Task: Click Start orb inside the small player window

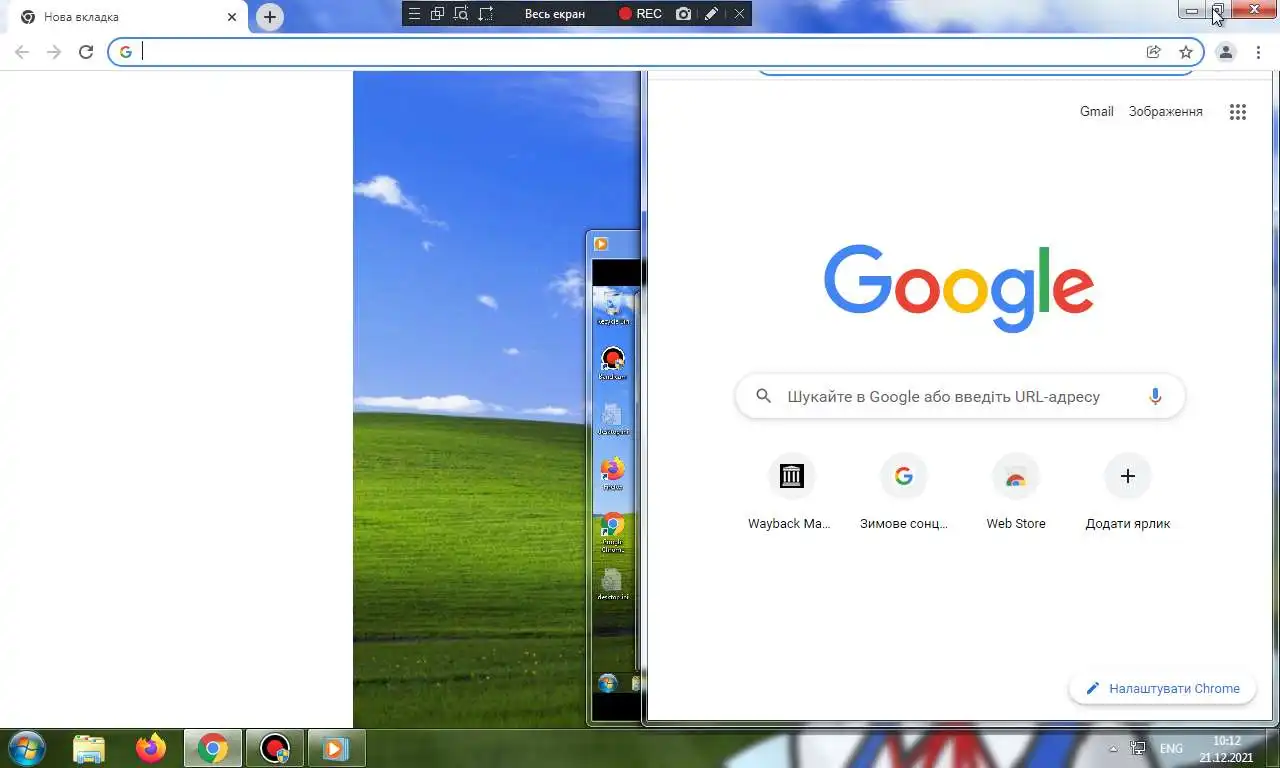Action: (607, 683)
